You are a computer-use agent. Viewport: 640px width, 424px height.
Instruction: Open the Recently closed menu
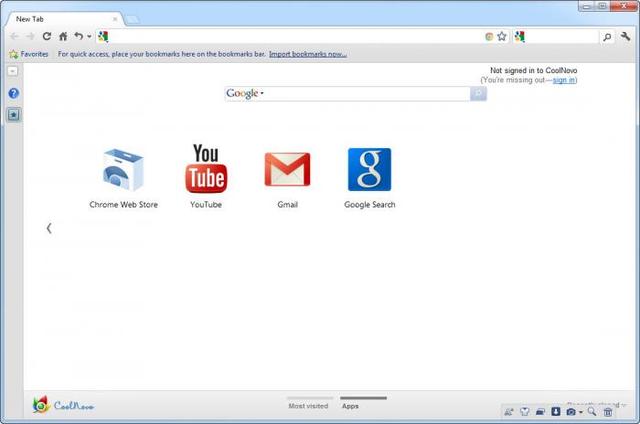[x=596, y=404]
